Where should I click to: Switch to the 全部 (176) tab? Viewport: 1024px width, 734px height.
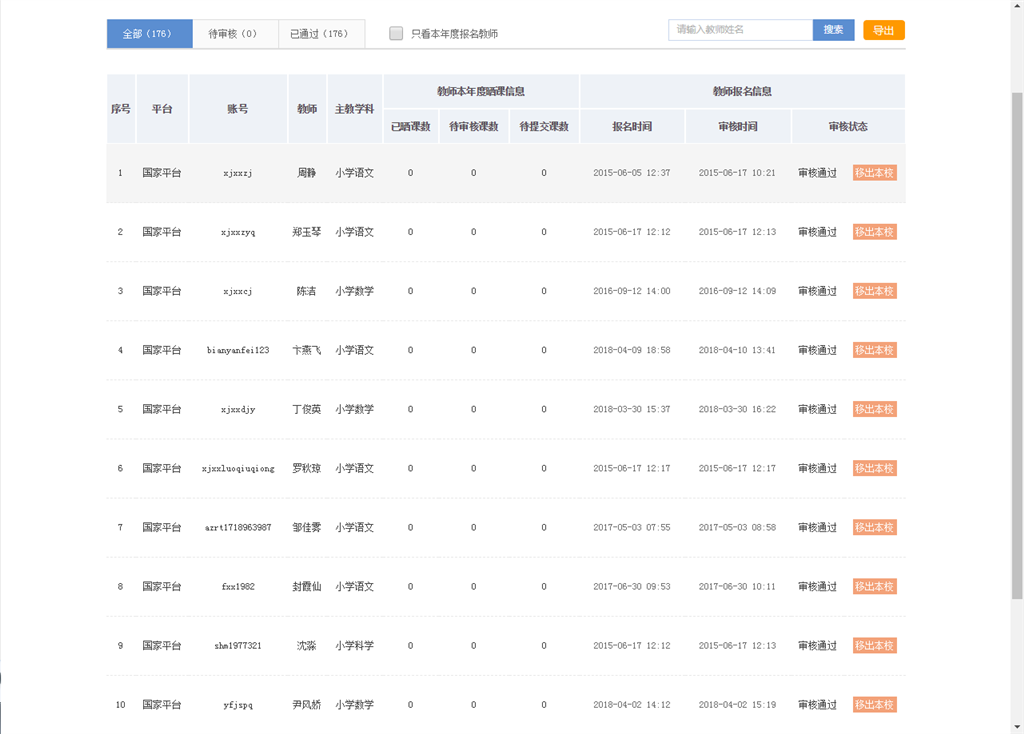(x=150, y=34)
